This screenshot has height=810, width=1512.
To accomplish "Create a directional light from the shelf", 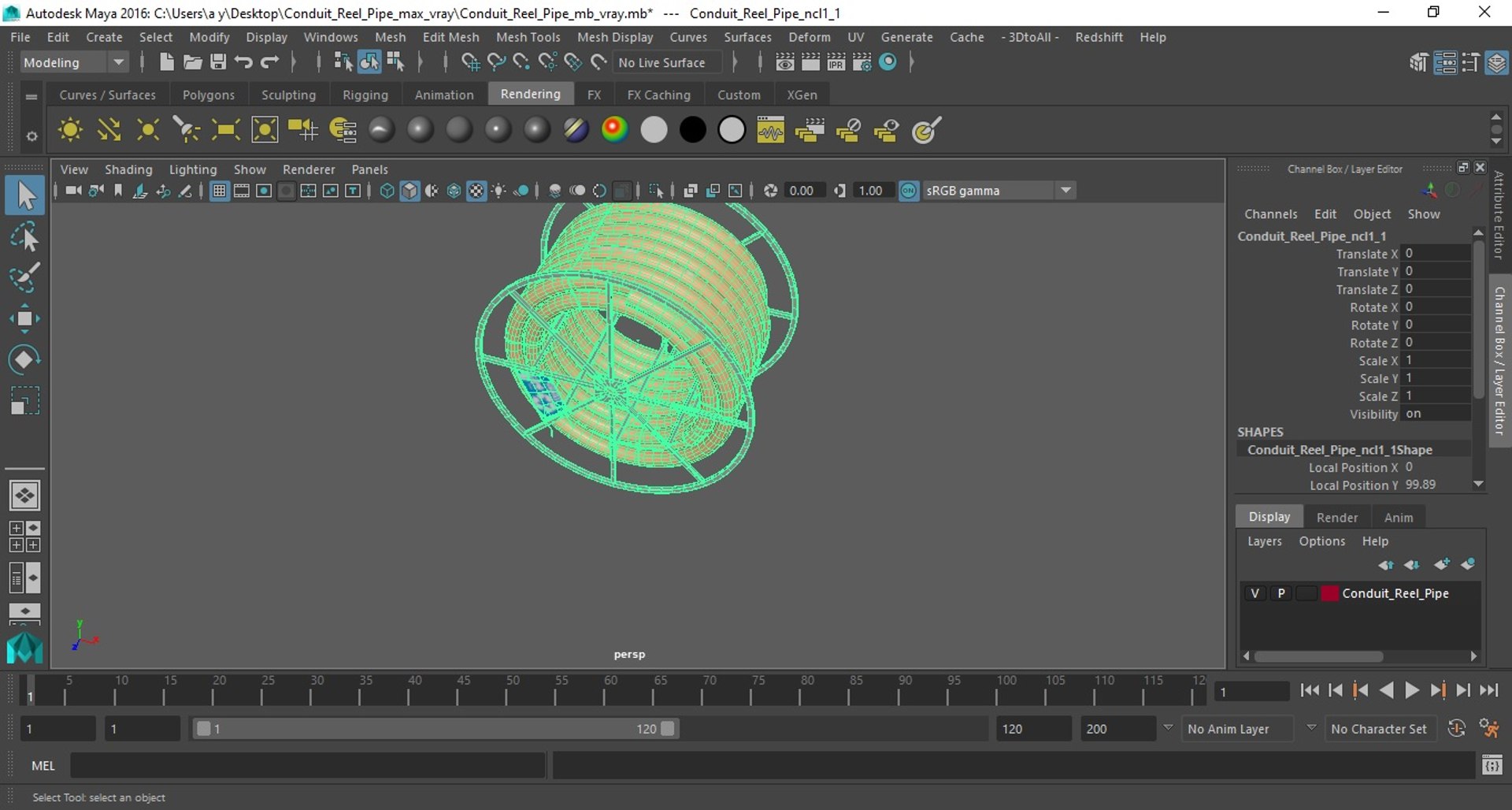I will (109, 130).
